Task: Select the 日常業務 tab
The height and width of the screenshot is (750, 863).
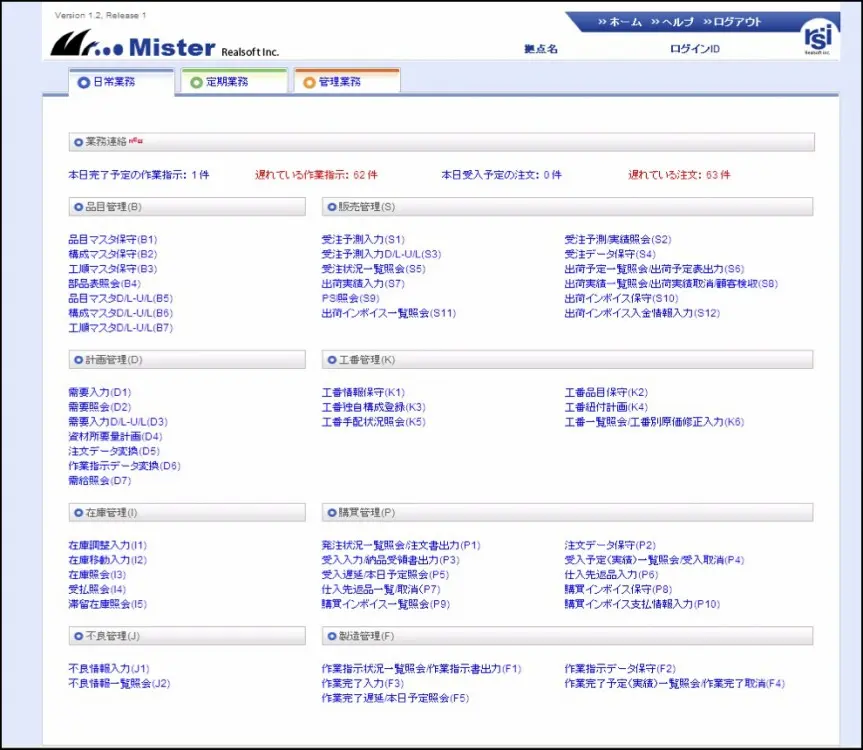Action: point(122,82)
